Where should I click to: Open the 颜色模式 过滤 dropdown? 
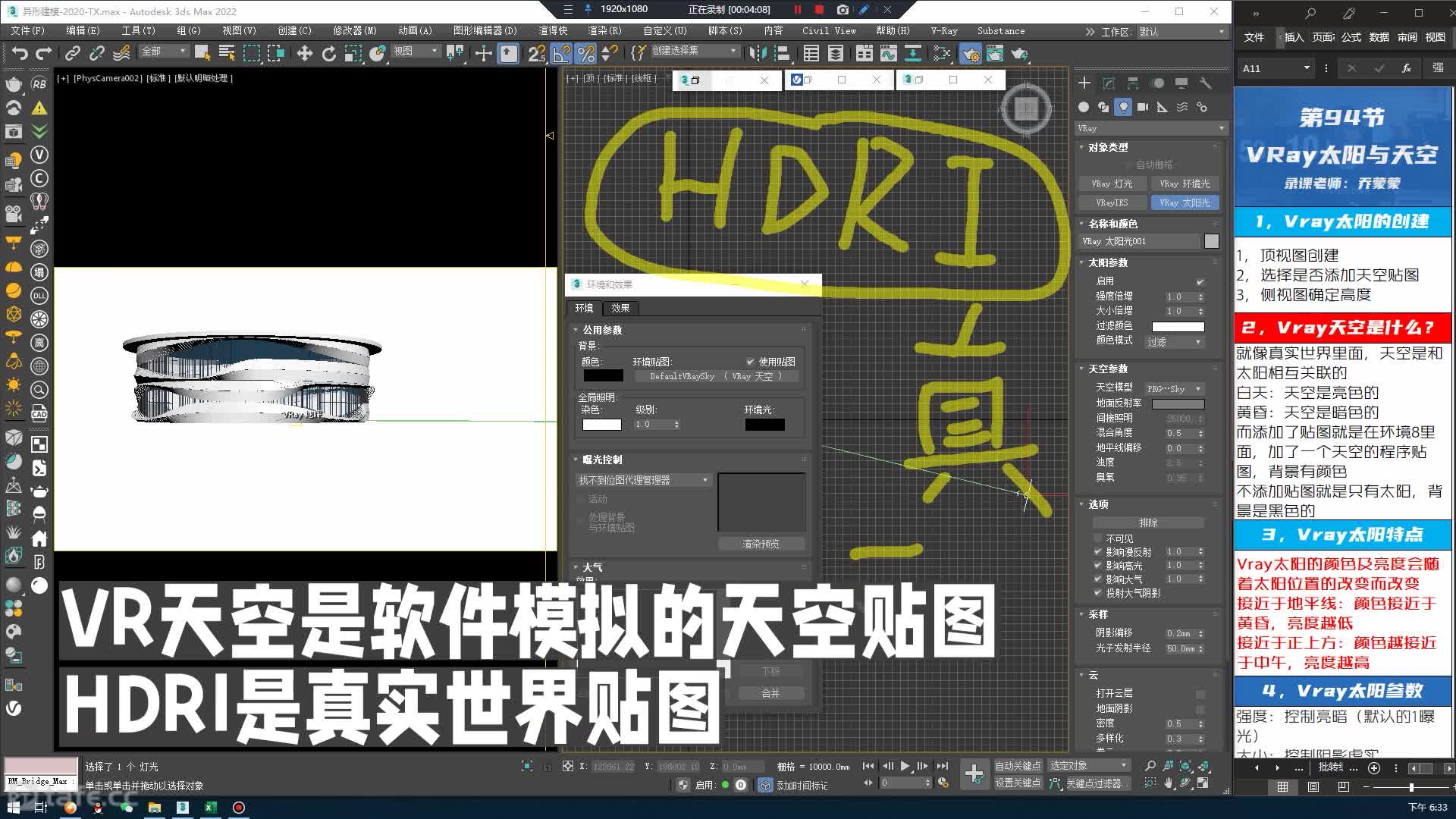pos(1174,342)
